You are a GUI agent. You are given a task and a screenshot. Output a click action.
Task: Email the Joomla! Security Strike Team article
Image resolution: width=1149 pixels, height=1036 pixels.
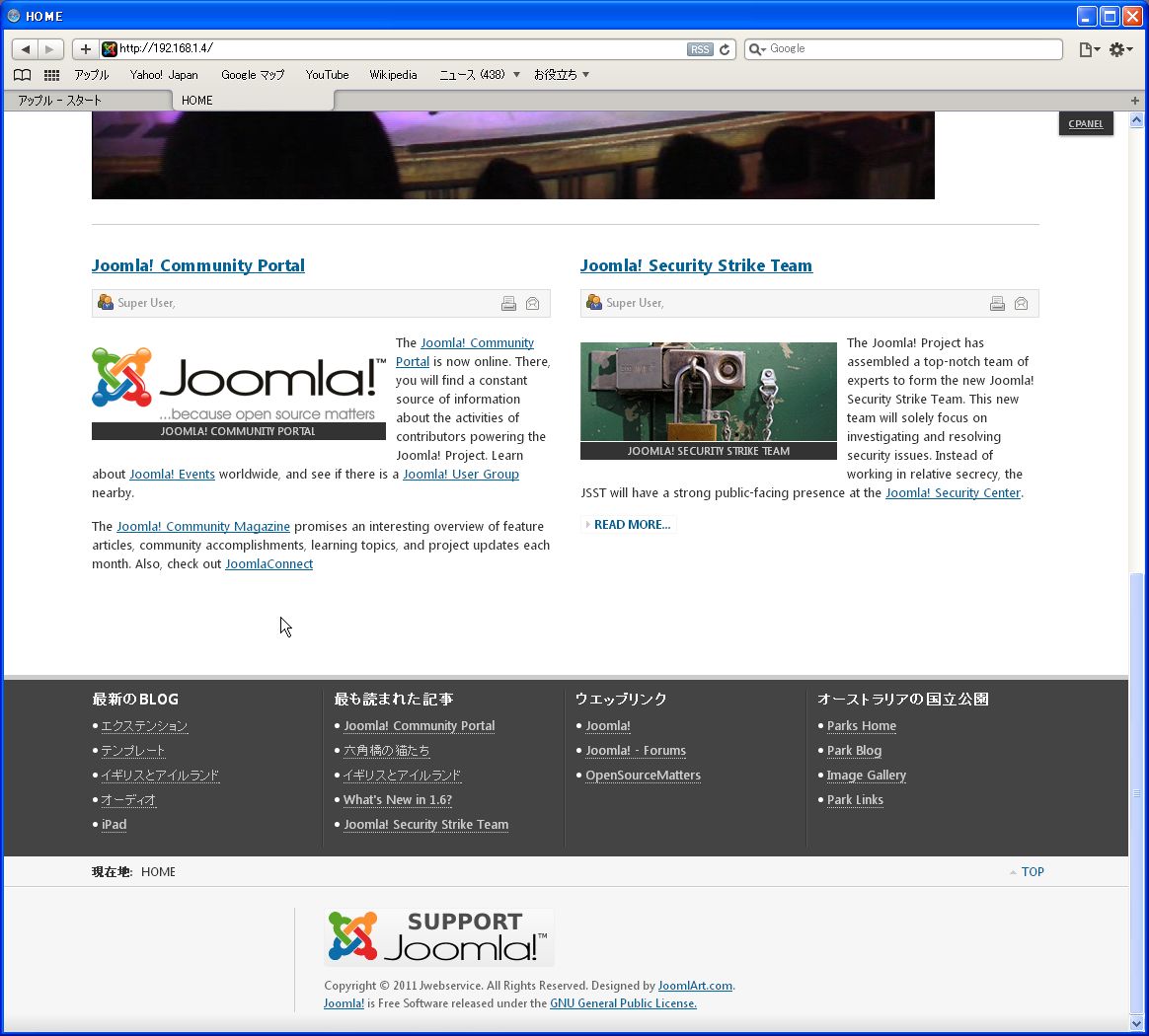coord(1021,304)
